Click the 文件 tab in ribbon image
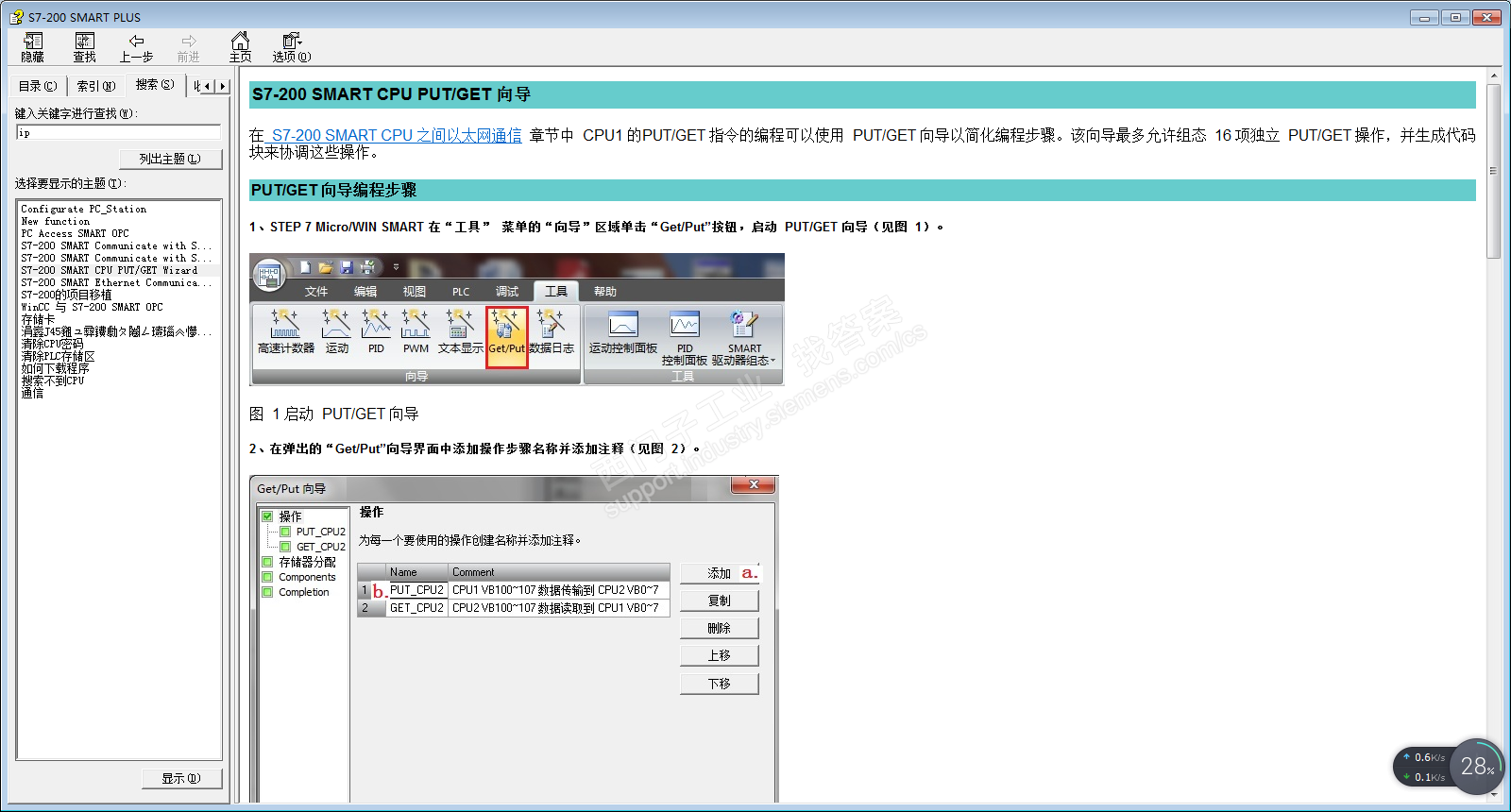 click(x=316, y=292)
